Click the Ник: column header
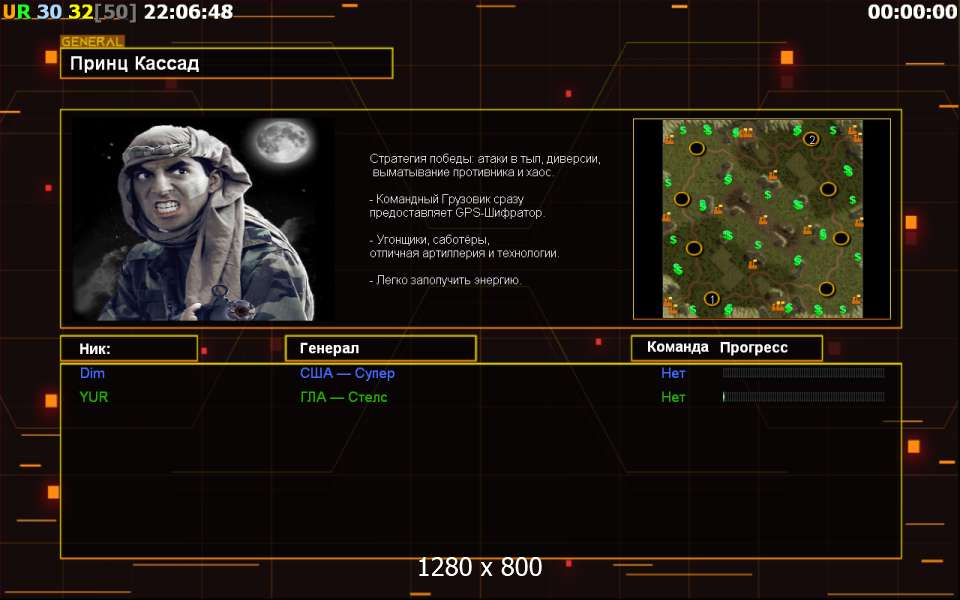 pyautogui.click(x=128, y=348)
